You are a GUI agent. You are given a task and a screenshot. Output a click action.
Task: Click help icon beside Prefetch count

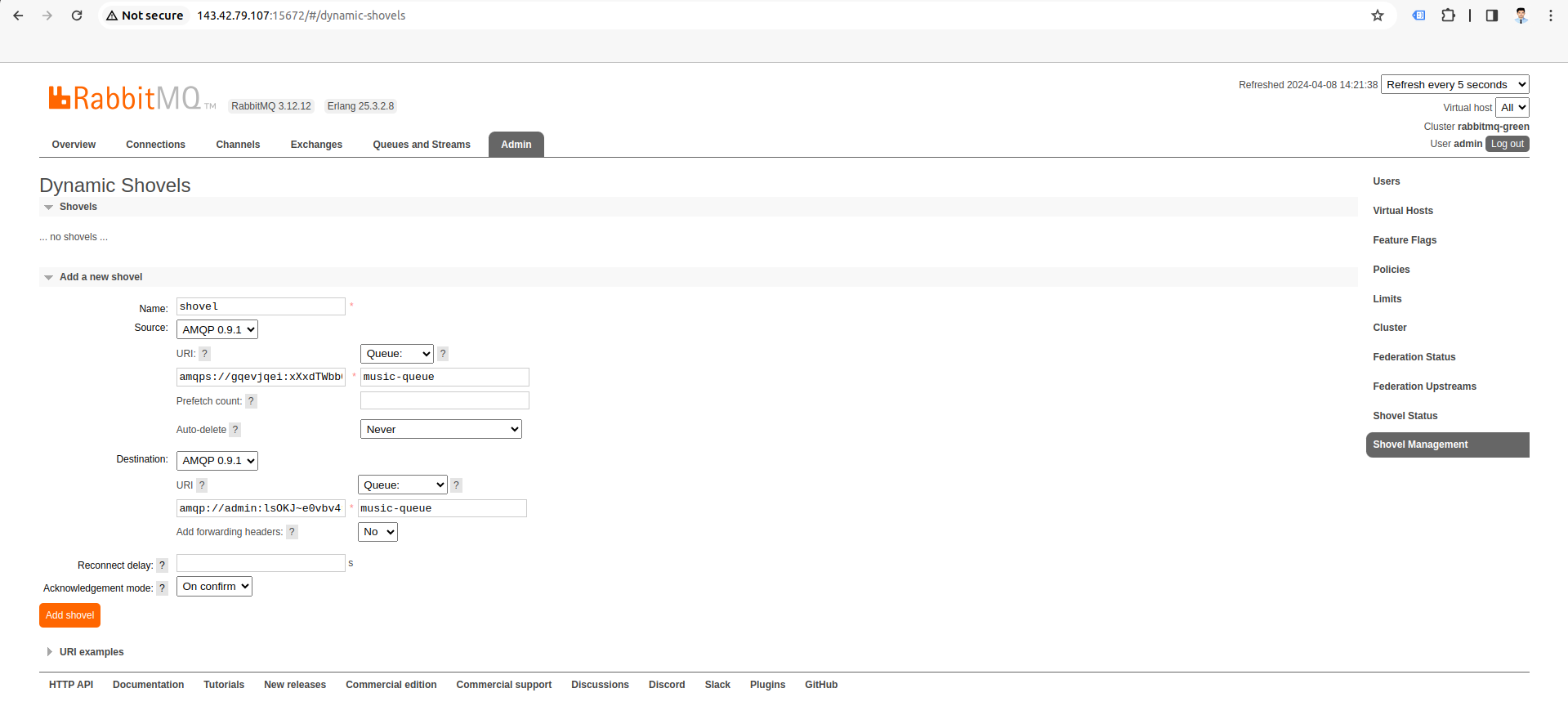coord(251,401)
